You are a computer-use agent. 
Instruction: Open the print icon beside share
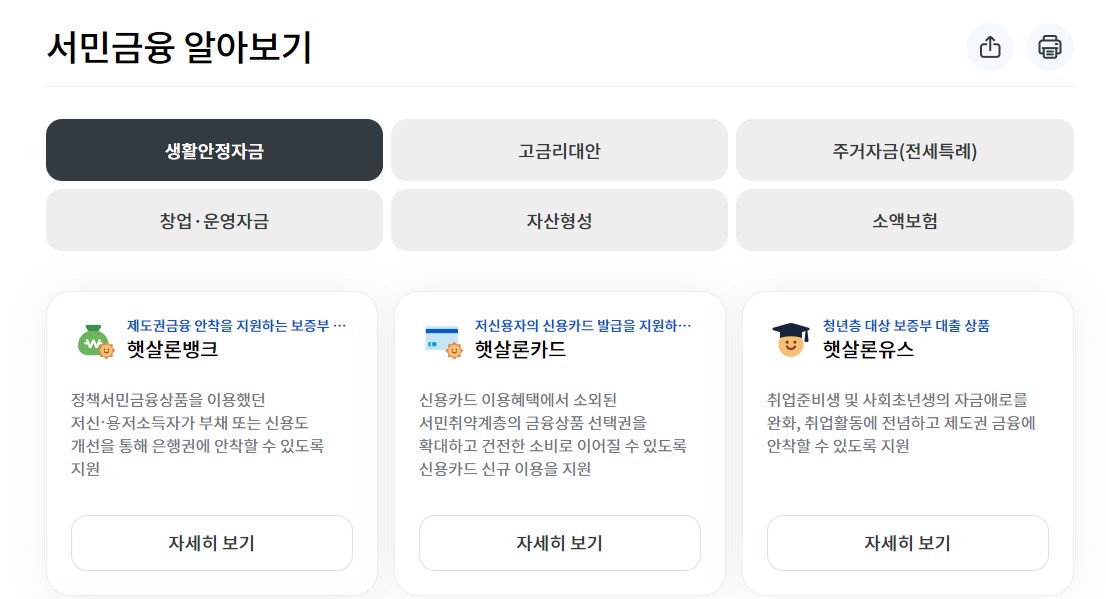(1048, 47)
